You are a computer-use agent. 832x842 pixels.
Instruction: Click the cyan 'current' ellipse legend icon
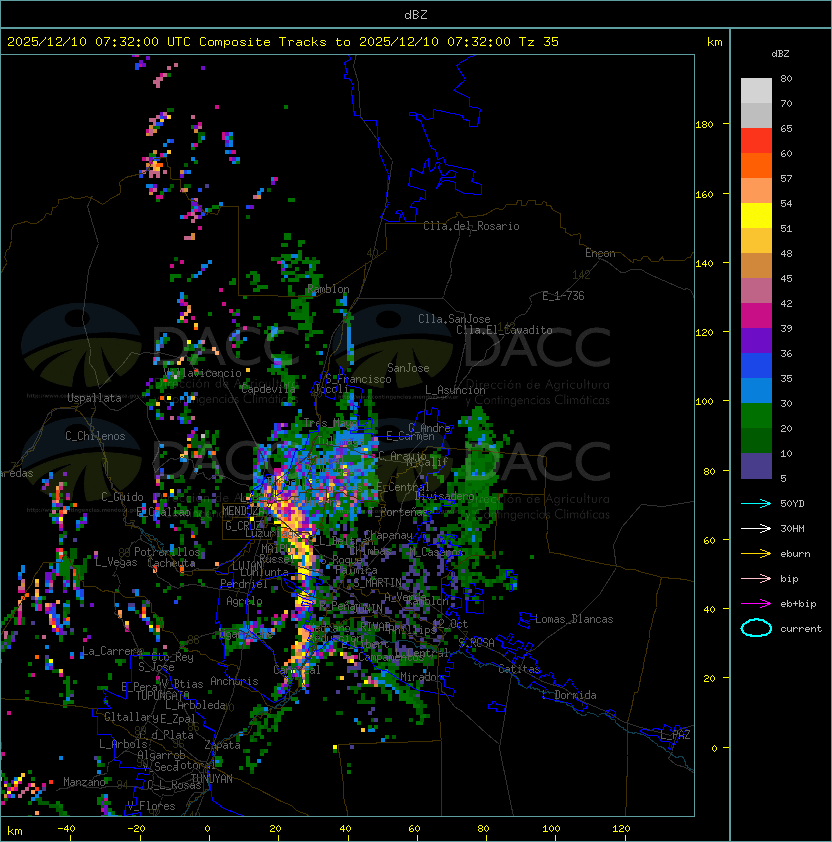click(756, 628)
